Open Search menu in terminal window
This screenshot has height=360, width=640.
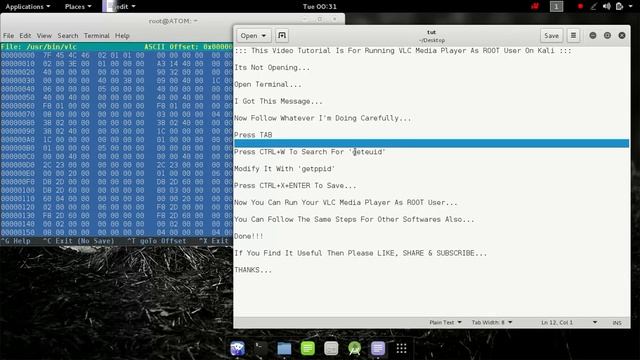coord(68,36)
